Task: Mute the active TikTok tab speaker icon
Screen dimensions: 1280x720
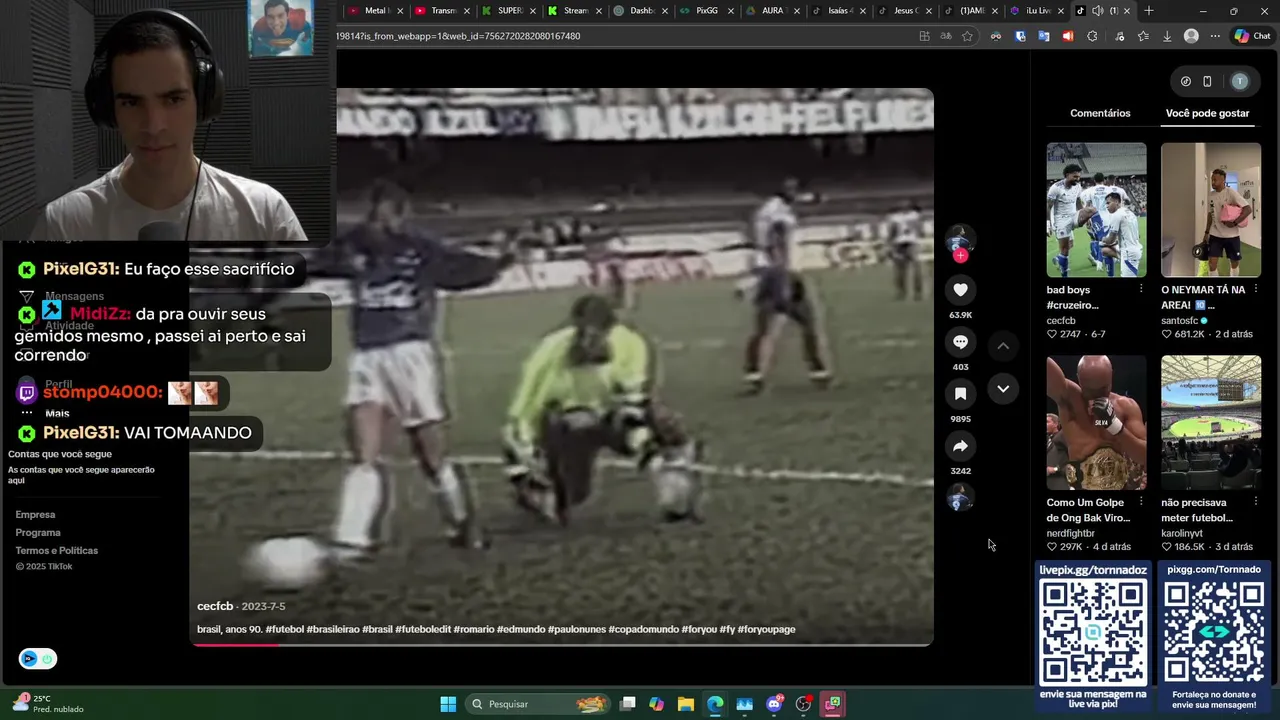Action: pyautogui.click(x=1098, y=11)
